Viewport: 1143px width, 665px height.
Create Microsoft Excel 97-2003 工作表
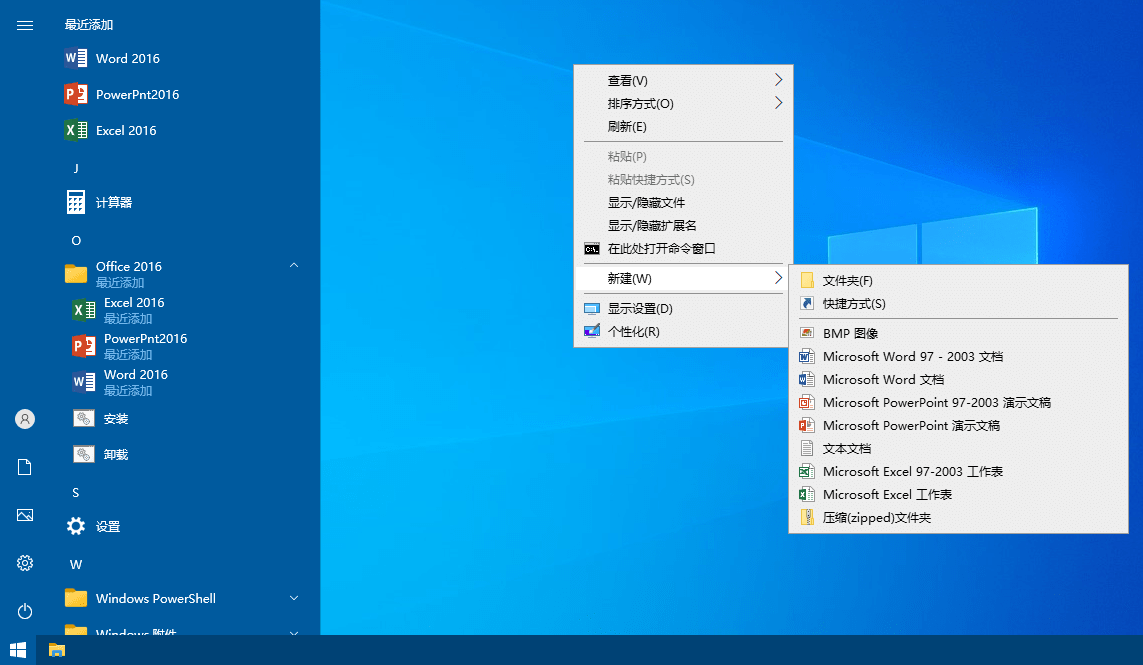coord(958,472)
